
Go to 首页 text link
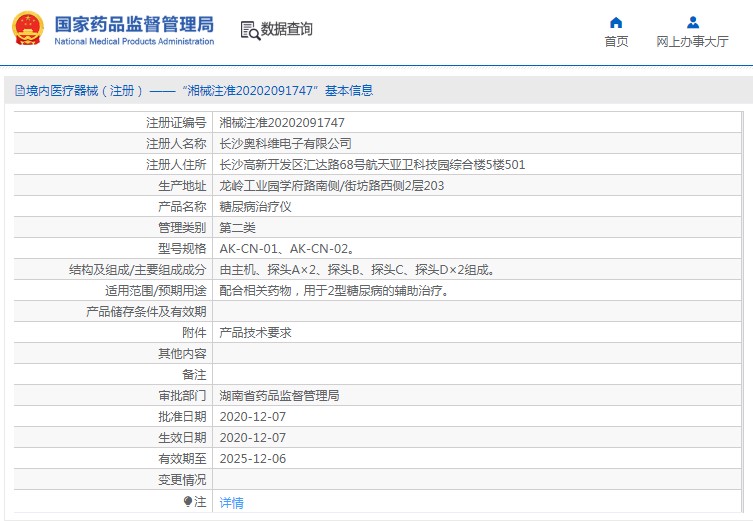tap(616, 42)
